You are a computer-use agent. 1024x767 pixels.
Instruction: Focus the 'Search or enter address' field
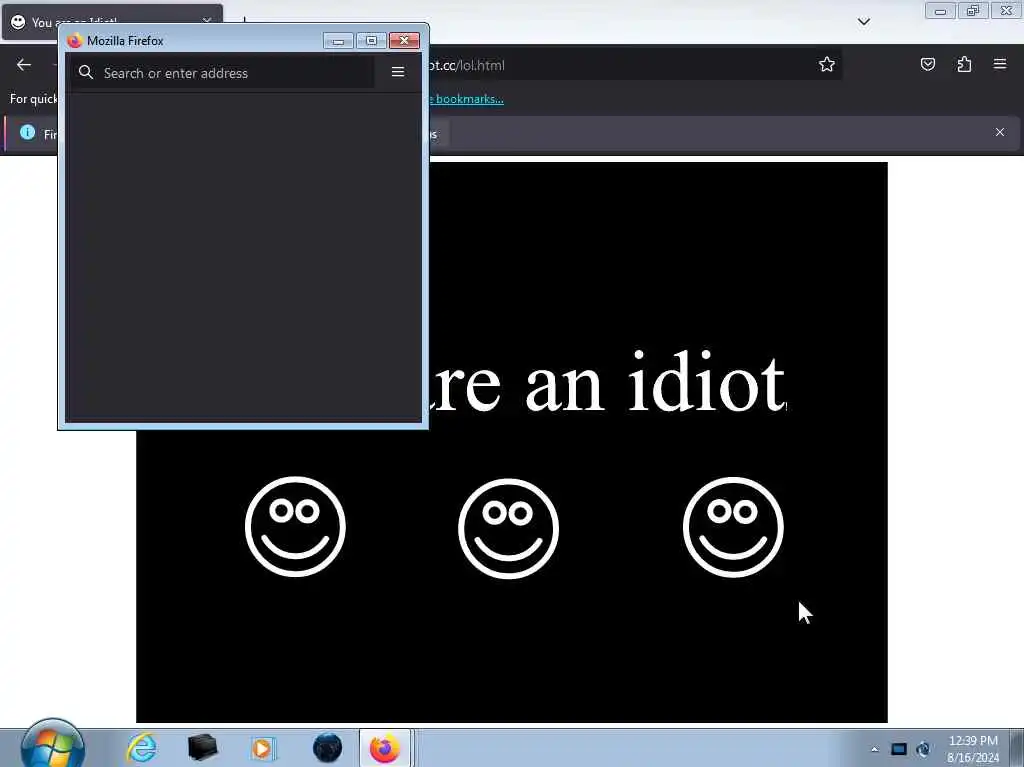tap(223, 73)
